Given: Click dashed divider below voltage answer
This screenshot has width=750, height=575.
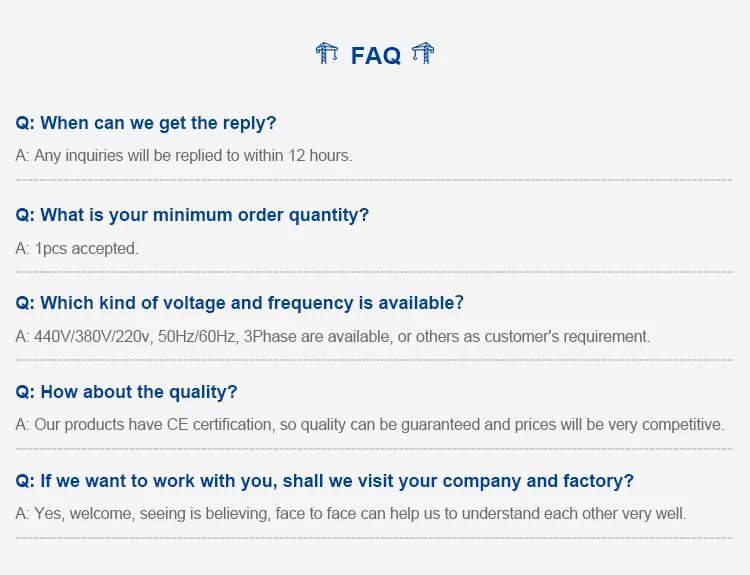Looking at the screenshot, I should [x=374, y=360].
